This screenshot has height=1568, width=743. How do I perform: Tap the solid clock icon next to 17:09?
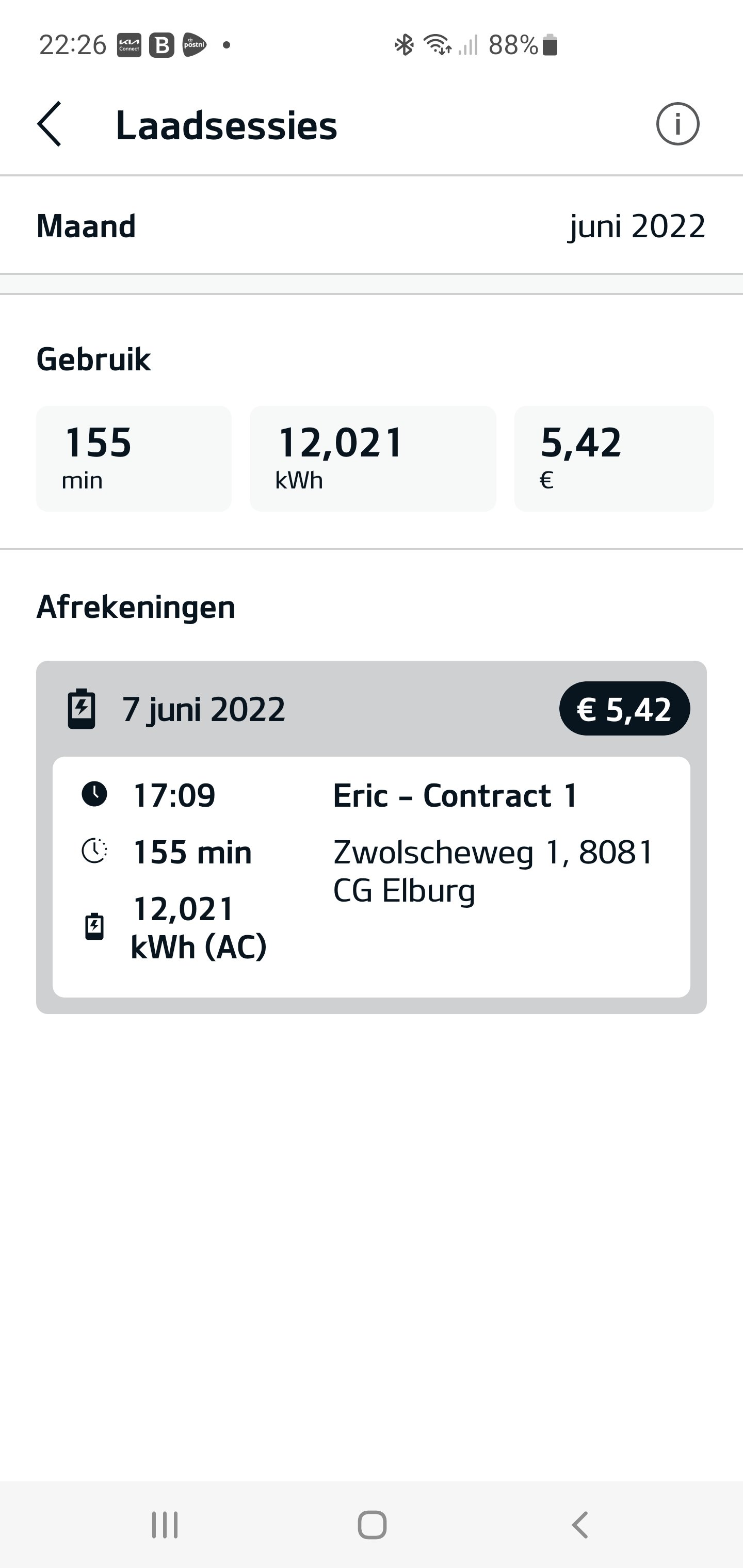click(94, 794)
